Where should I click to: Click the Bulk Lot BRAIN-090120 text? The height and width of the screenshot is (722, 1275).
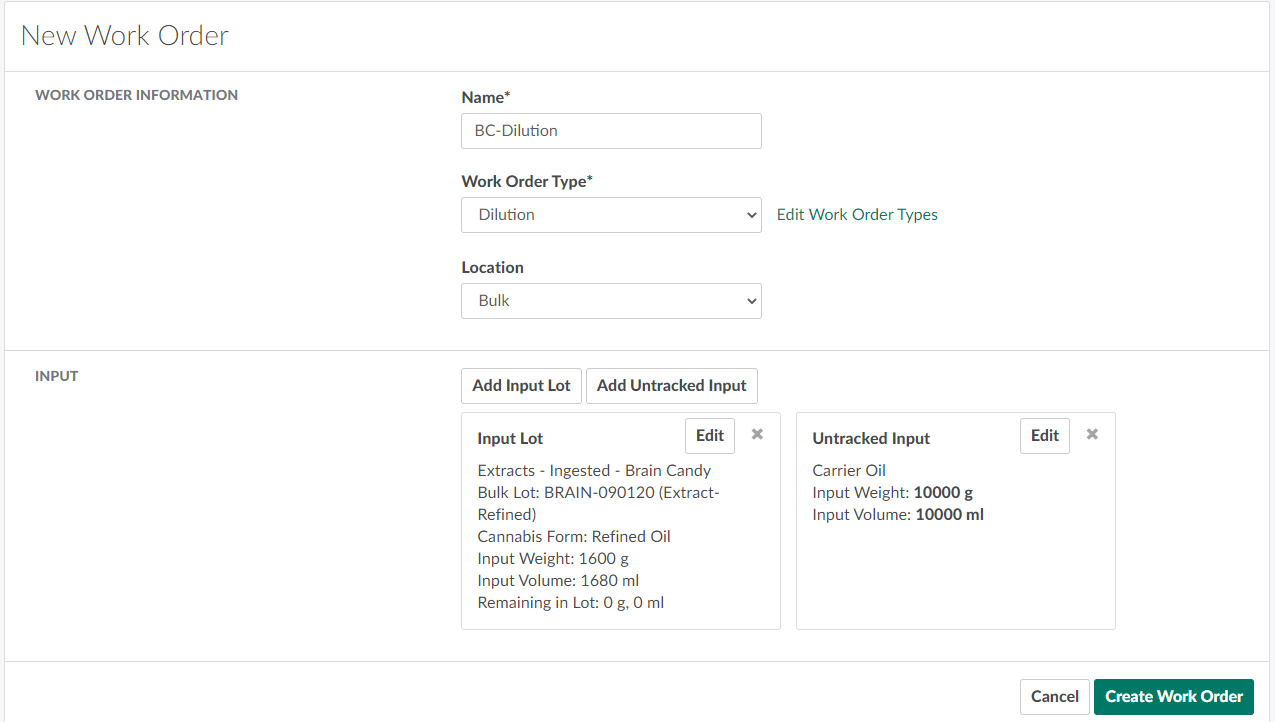coord(598,493)
